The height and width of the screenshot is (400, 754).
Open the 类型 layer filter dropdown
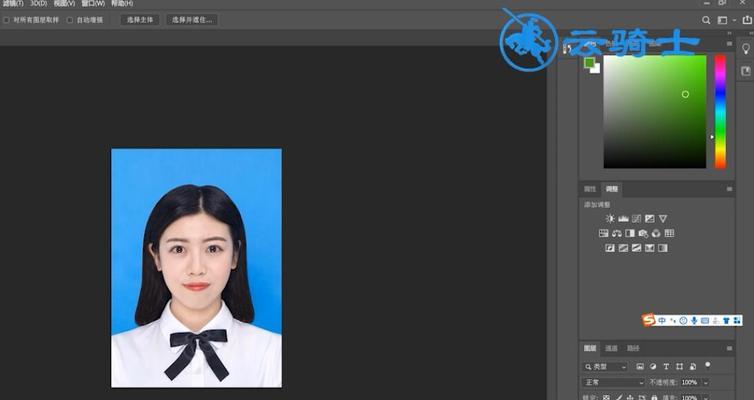(x=605, y=367)
